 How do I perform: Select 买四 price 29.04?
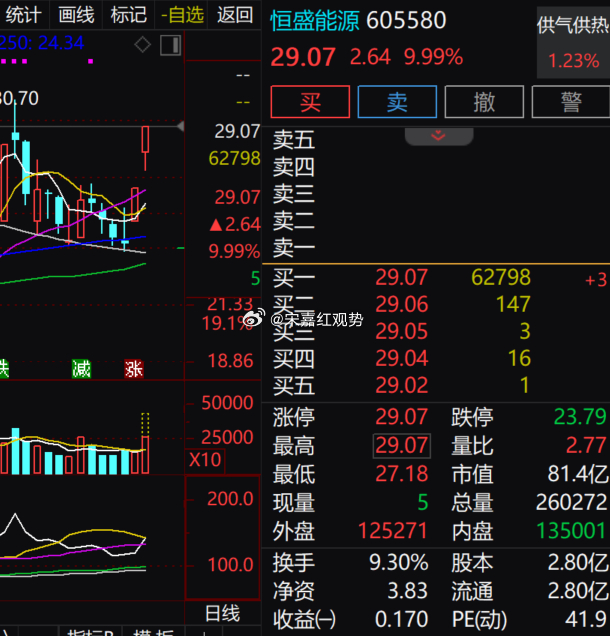click(x=402, y=359)
